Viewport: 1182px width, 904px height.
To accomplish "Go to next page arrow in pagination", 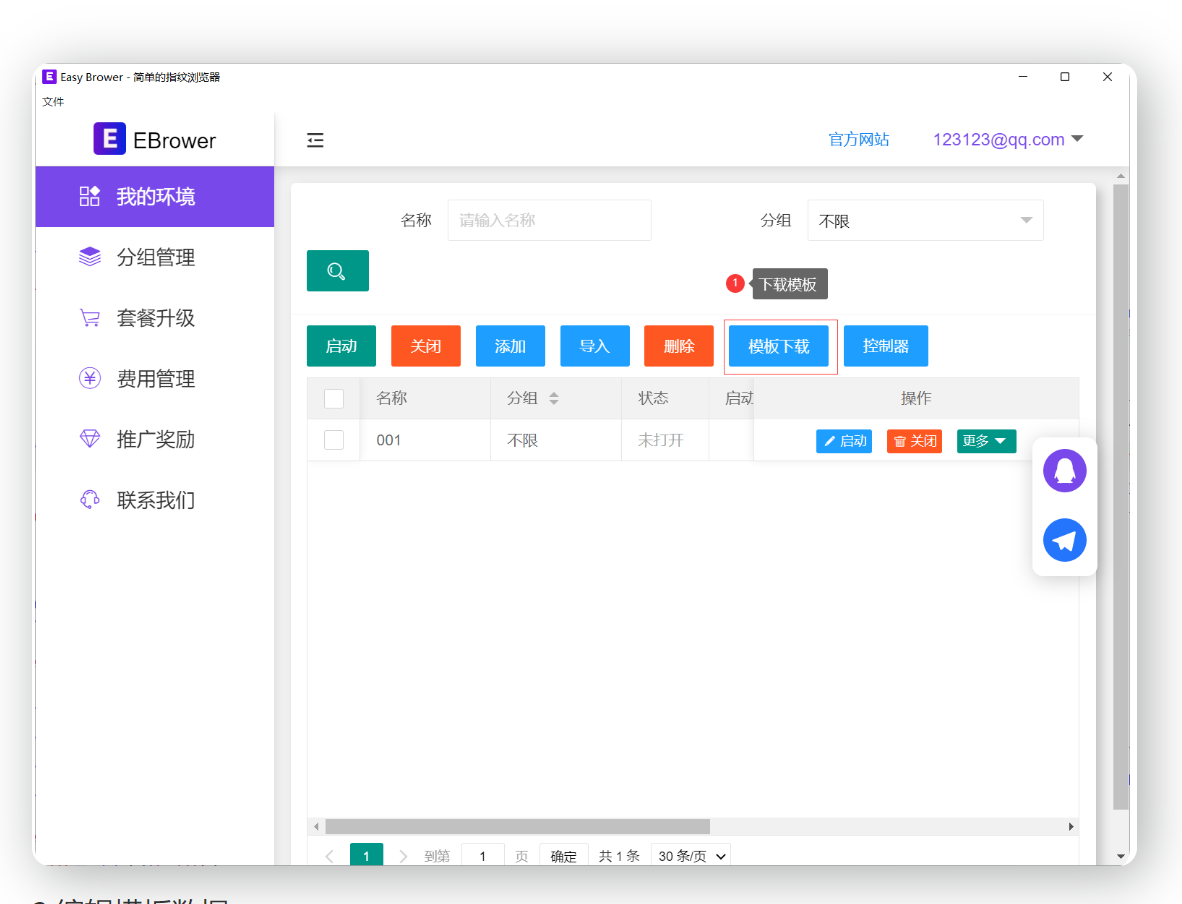I will click(x=404, y=856).
